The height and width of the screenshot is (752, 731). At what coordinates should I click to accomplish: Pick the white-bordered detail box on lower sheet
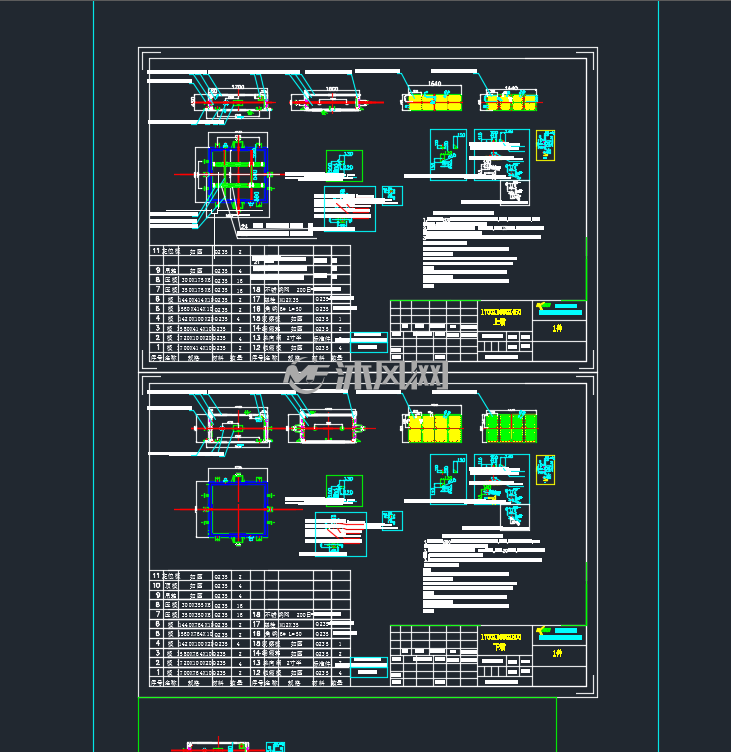515,517
